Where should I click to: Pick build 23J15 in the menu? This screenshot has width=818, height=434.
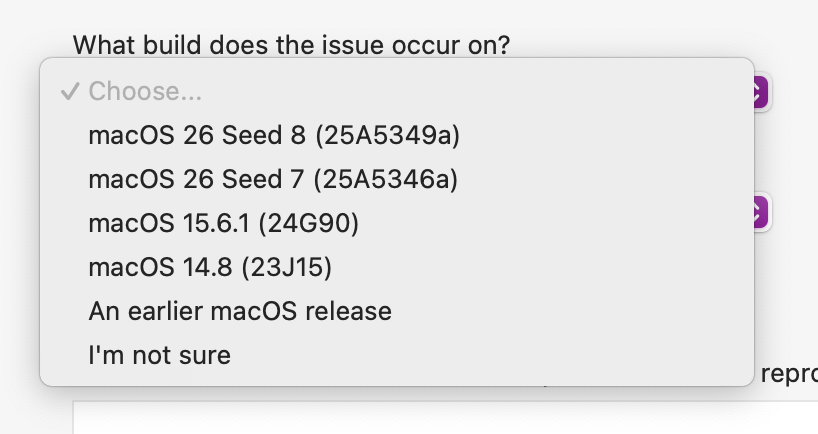coord(210,268)
